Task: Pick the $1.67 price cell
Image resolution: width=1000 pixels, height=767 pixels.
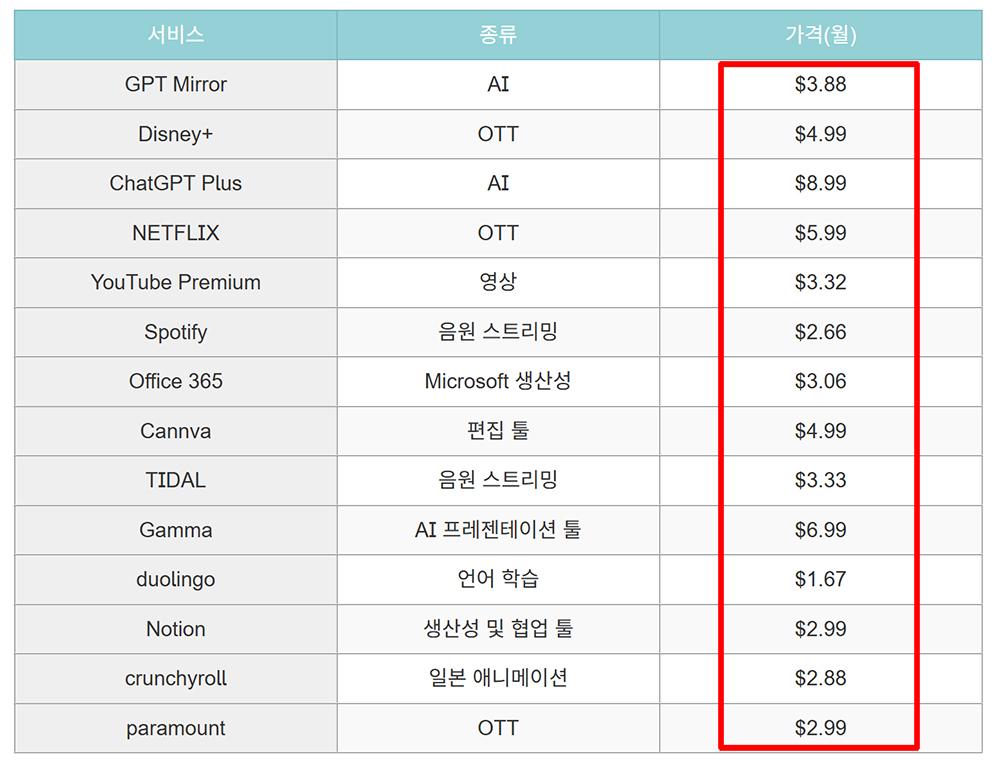Action: (x=821, y=580)
